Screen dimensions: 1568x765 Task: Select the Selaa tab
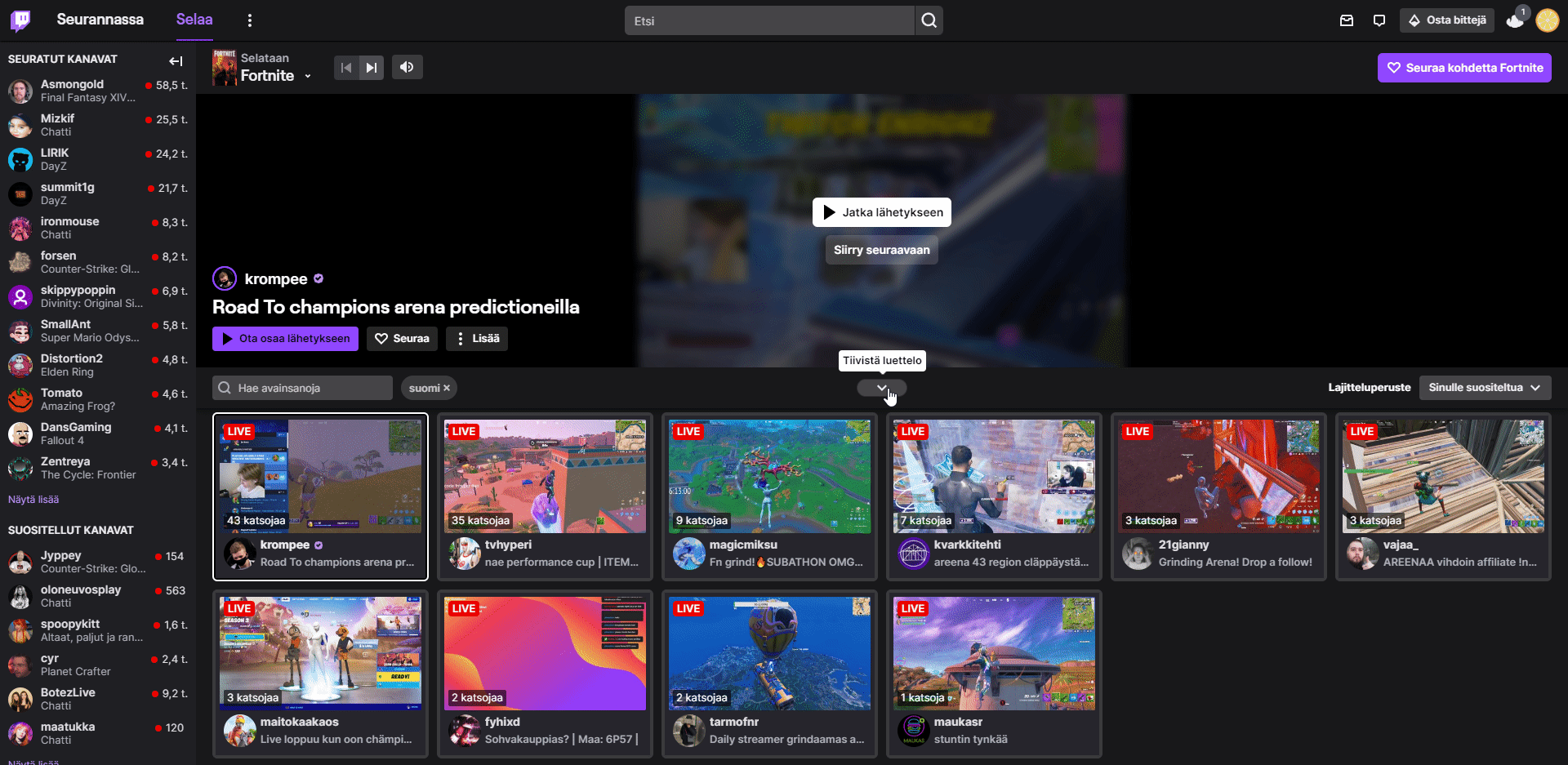point(194,20)
